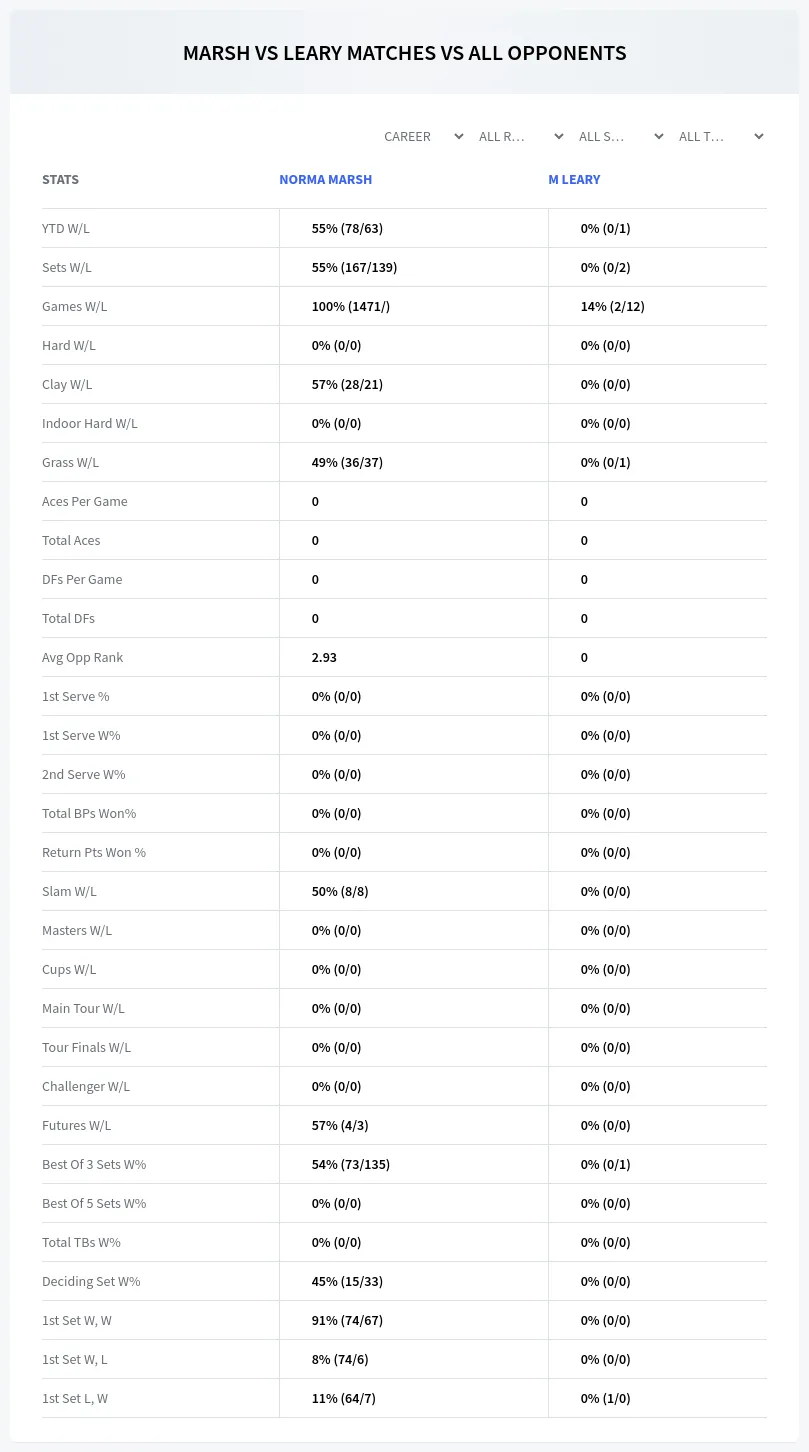Screen dimensions: 809x1452
Task: Select the YTD W/L row label
Action: click(x=66, y=228)
